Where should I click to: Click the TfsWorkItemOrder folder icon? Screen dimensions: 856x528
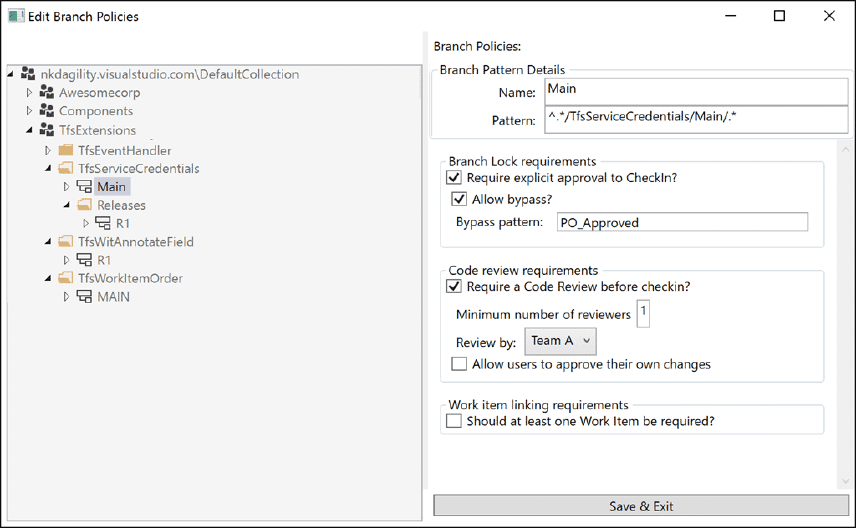click(x=66, y=278)
